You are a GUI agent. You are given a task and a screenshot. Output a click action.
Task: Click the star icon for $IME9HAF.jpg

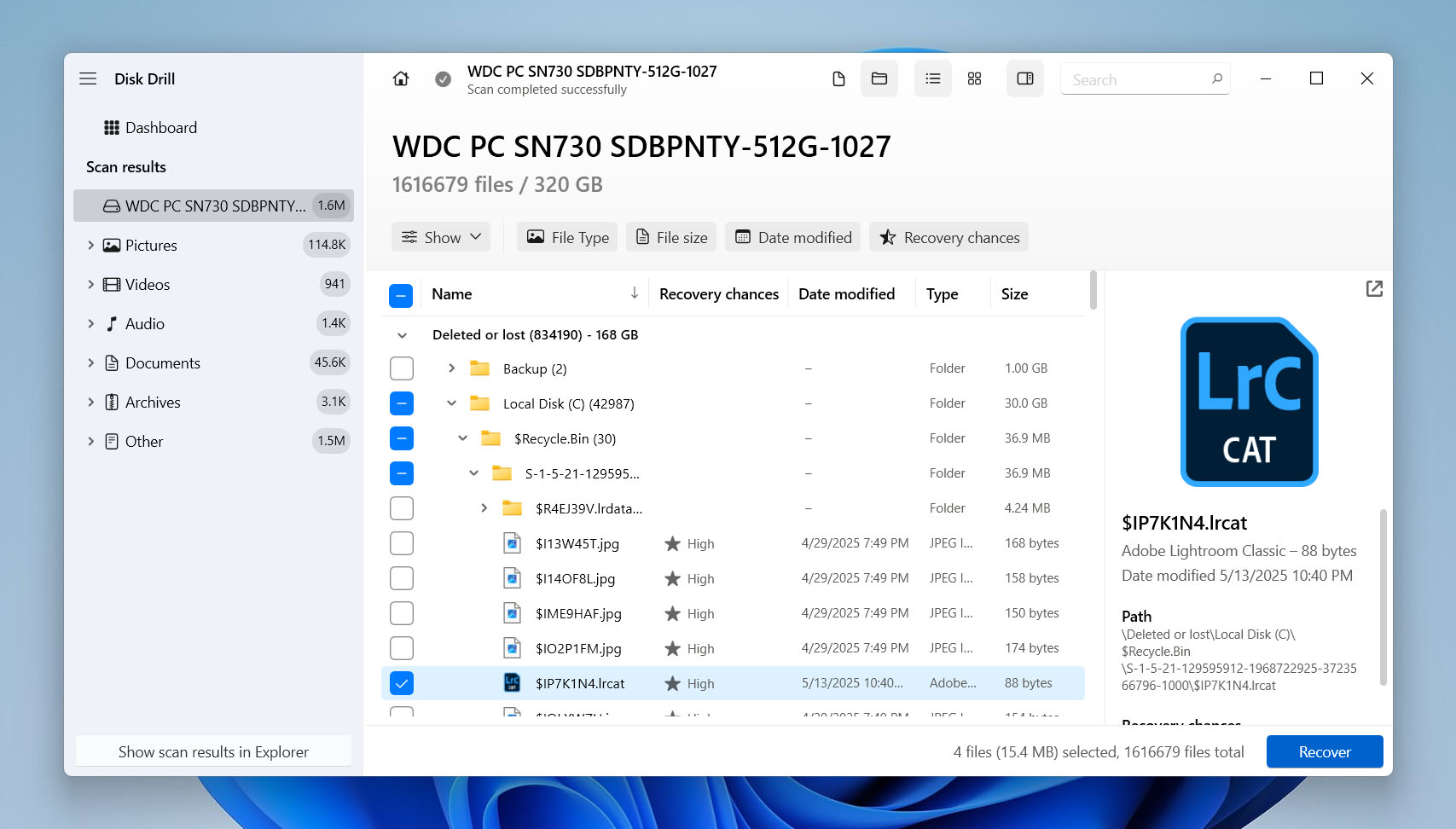[673, 613]
